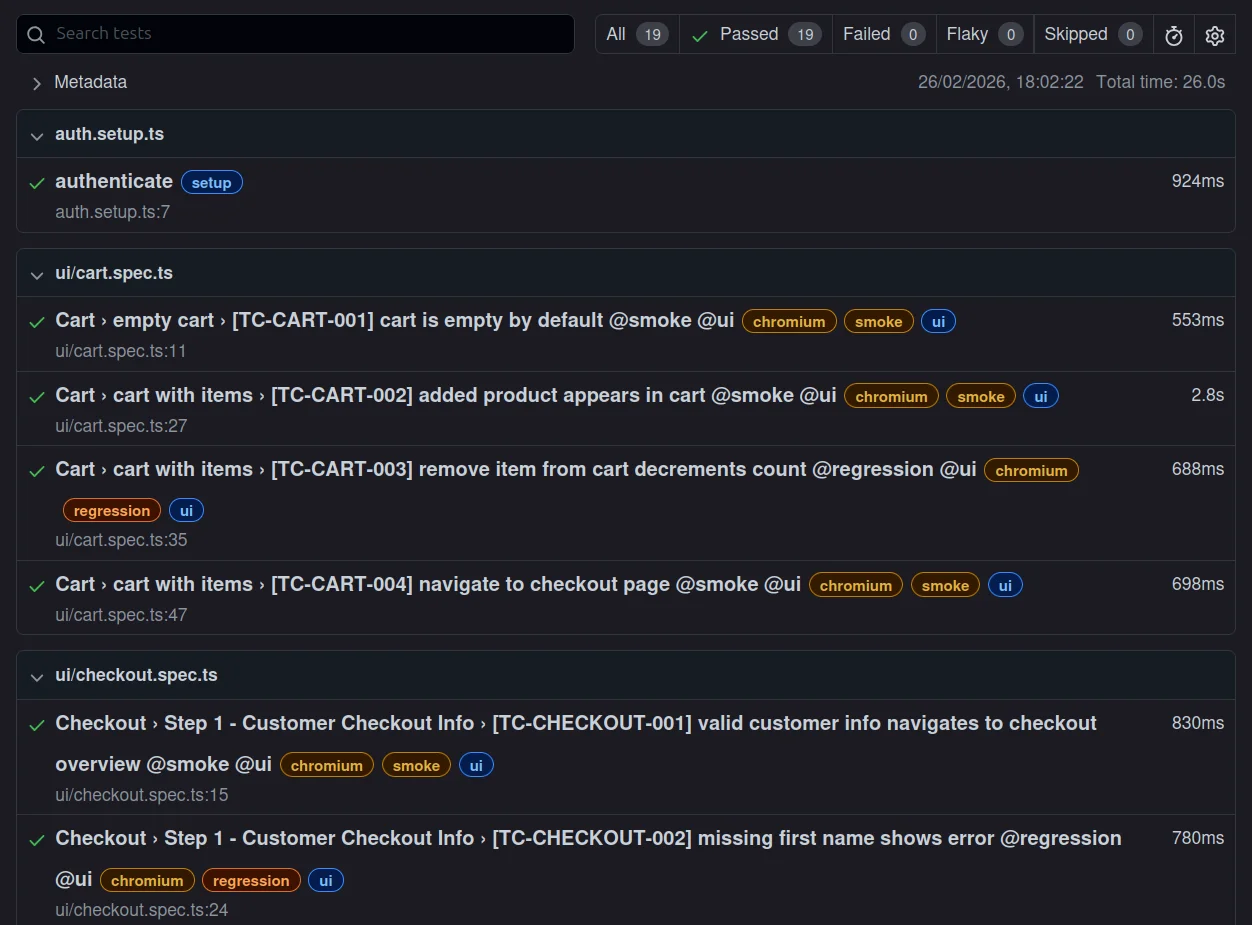Click the checkmark beside TC-CHECKOUT-001 test
The width and height of the screenshot is (1252, 925).
[37, 723]
